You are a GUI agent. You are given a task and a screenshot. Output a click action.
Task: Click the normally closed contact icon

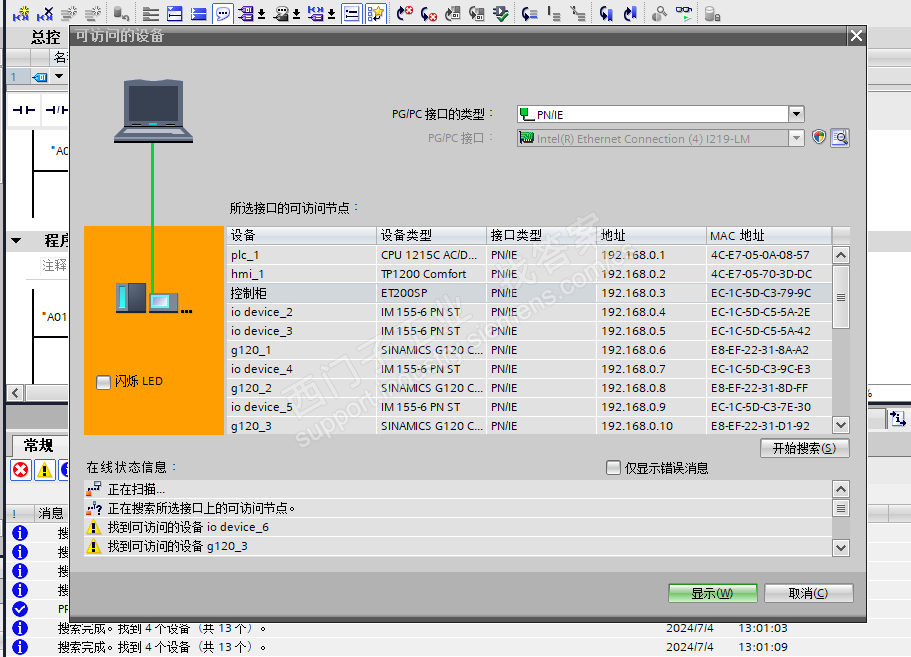[x=56, y=109]
